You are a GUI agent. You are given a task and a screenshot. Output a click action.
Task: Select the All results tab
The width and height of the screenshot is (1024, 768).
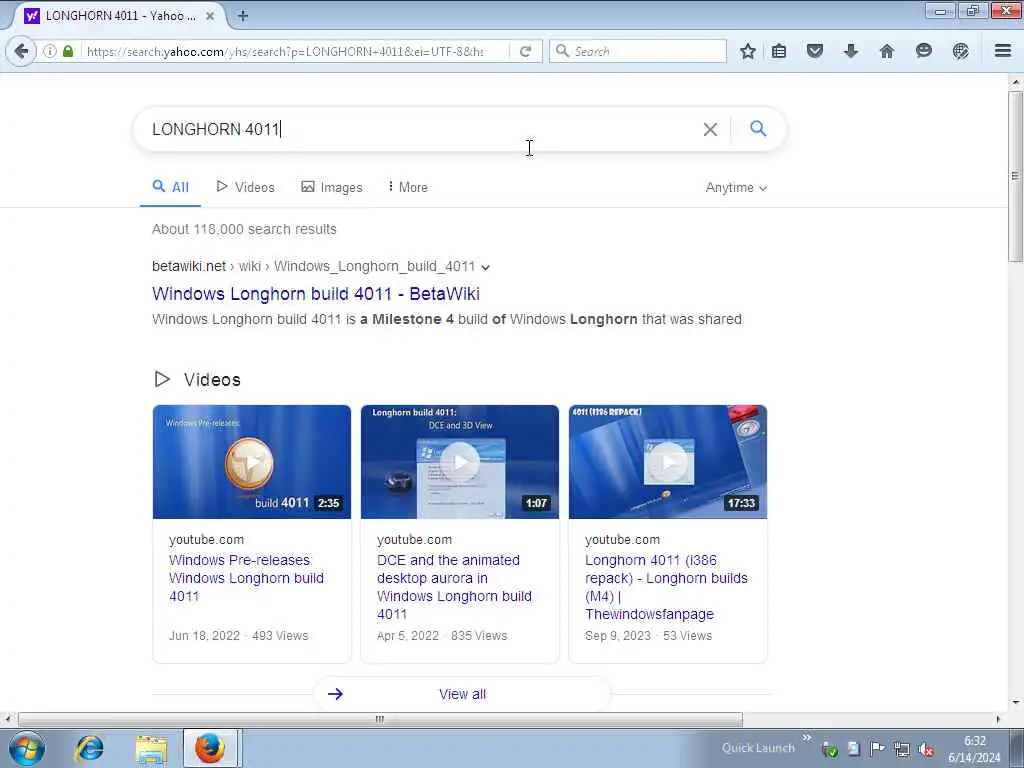coord(170,187)
